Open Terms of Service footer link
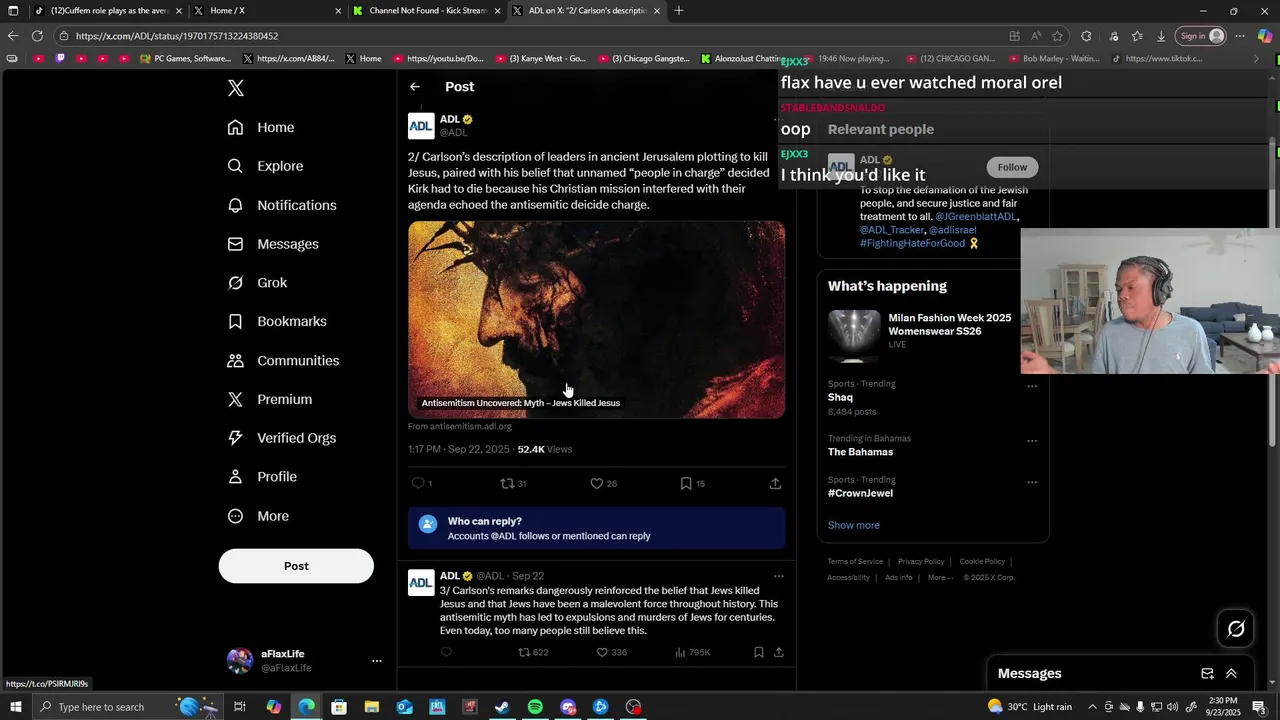 [855, 562]
